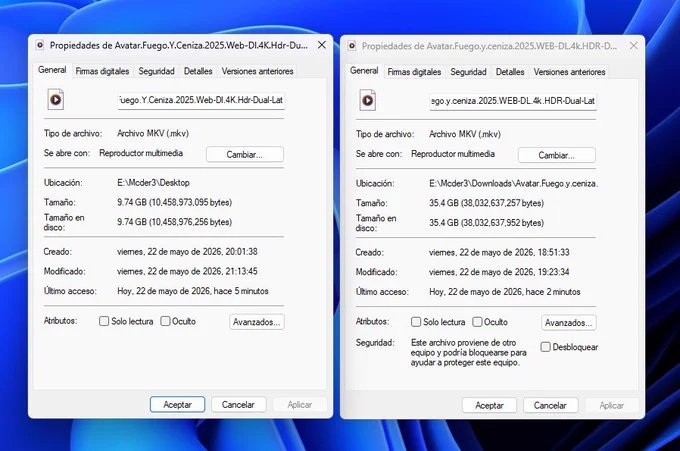Click size on disk 38,032,637,952 bytes value
Image resolution: width=680 pixels, height=451 pixels.
(487, 223)
